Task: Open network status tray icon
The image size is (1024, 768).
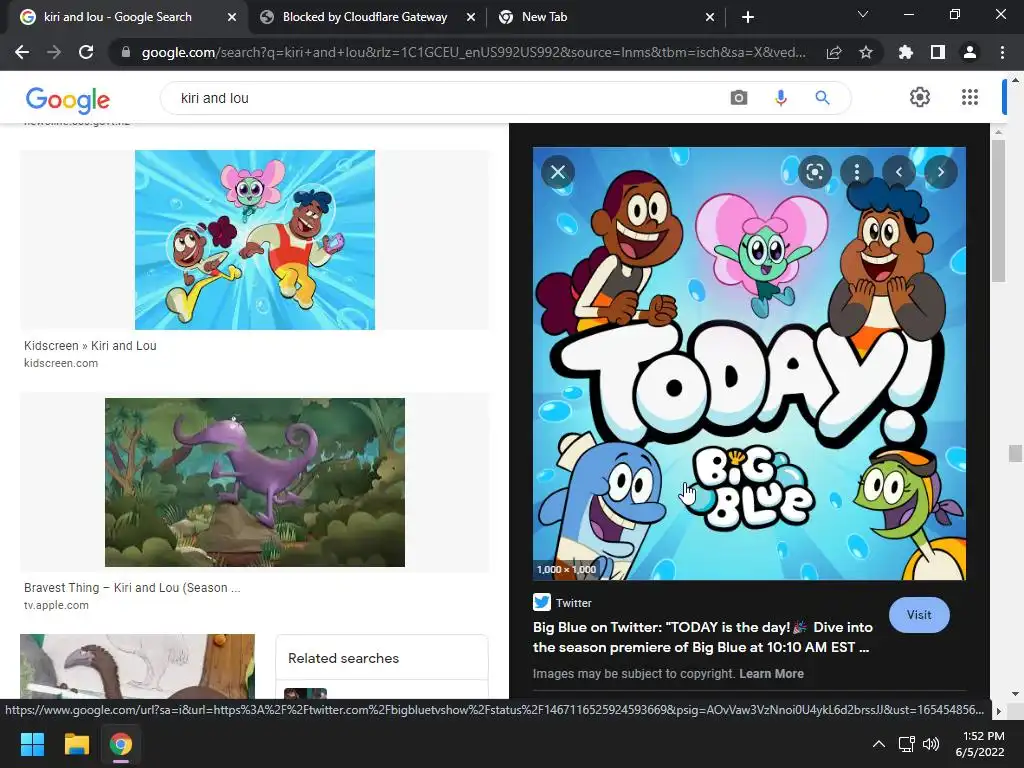Action: tap(906, 744)
